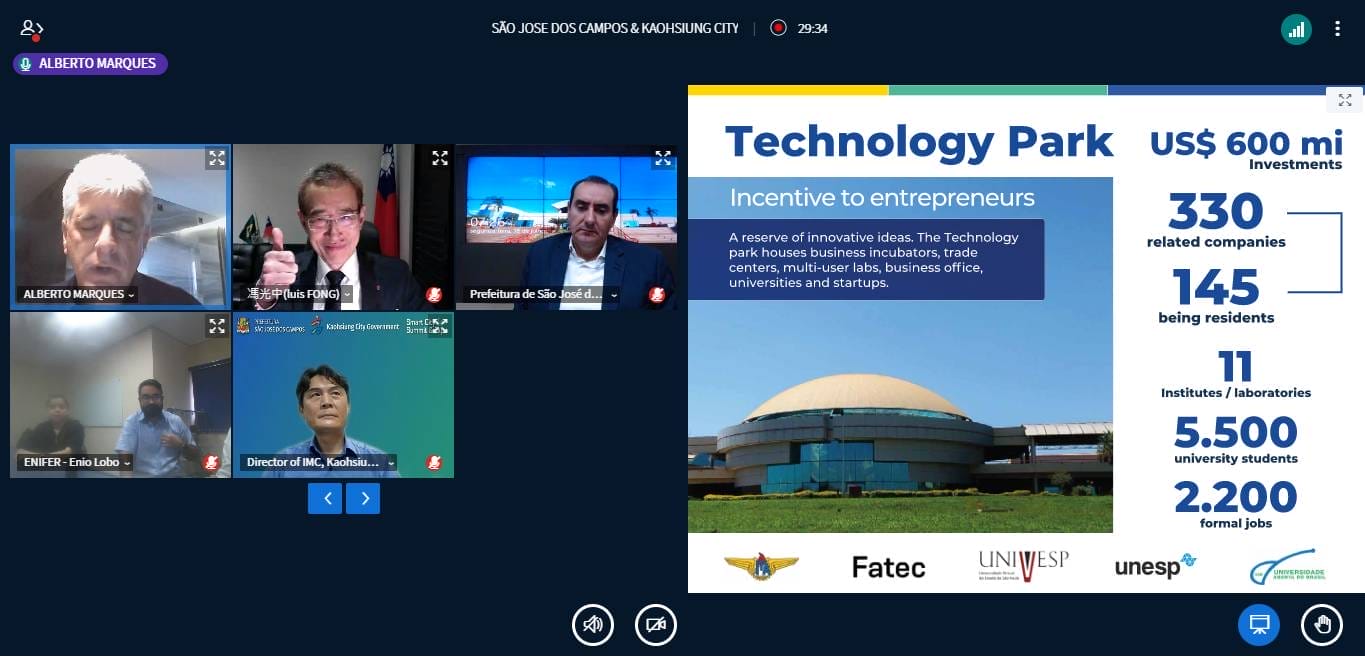Hide the presentation with the blue button
The image size is (1365, 659).
(x=1259, y=625)
